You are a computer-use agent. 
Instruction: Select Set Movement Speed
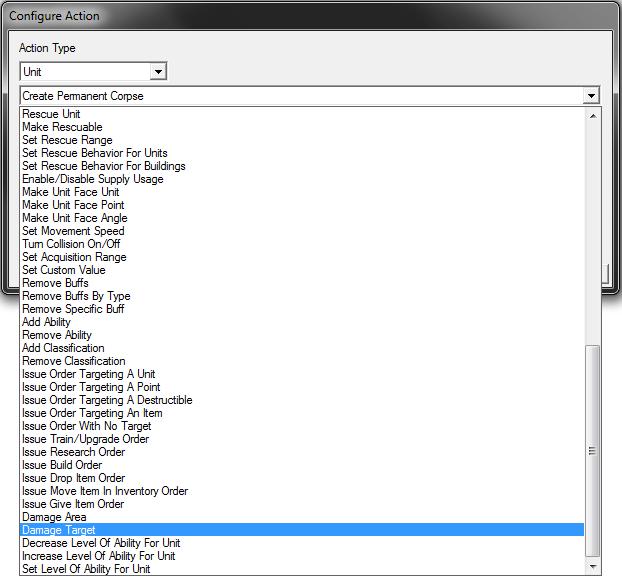pos(302,231)
